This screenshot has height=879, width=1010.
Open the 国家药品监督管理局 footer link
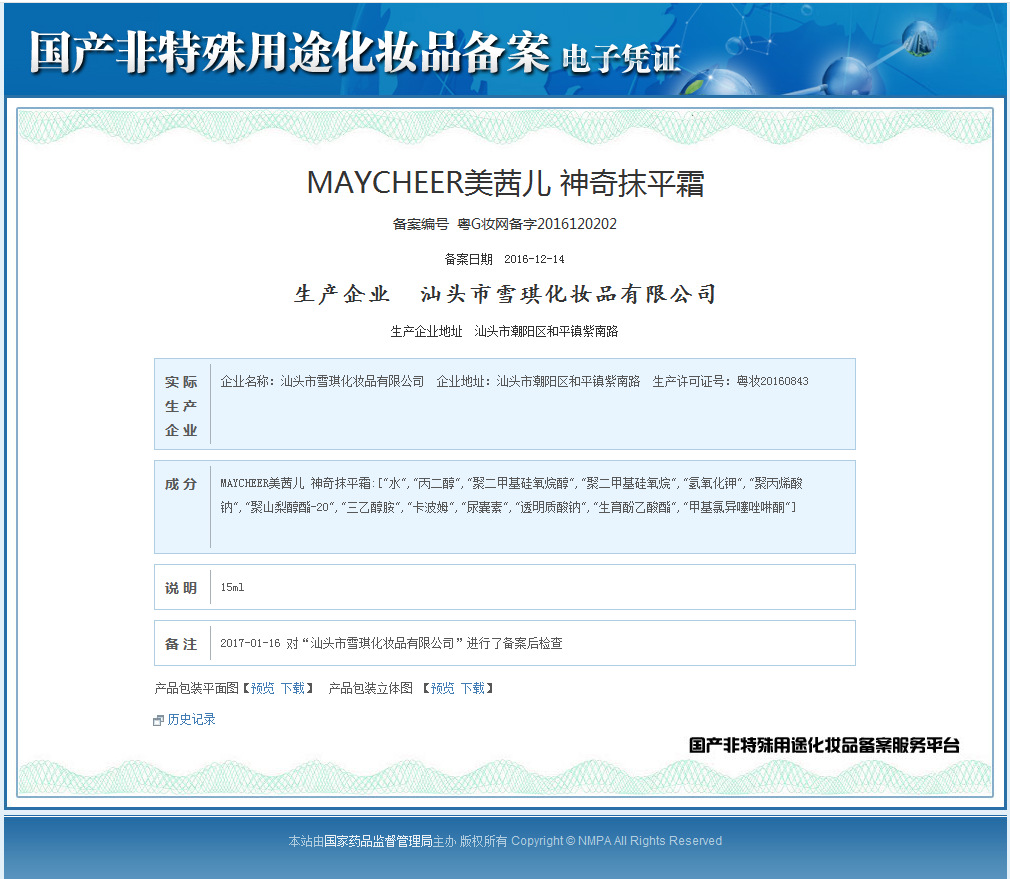[x=378, y=841]
